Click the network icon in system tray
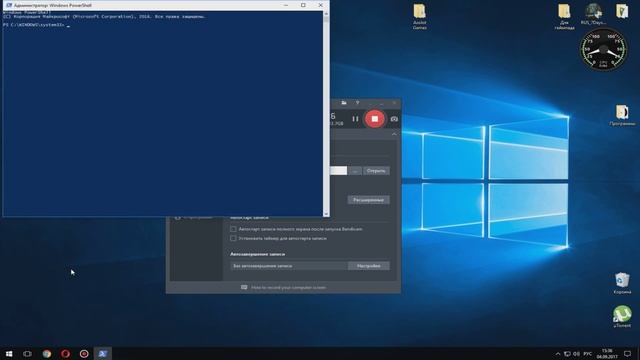Viewport: 640px width, 360px height. click(x=567, y=353)
